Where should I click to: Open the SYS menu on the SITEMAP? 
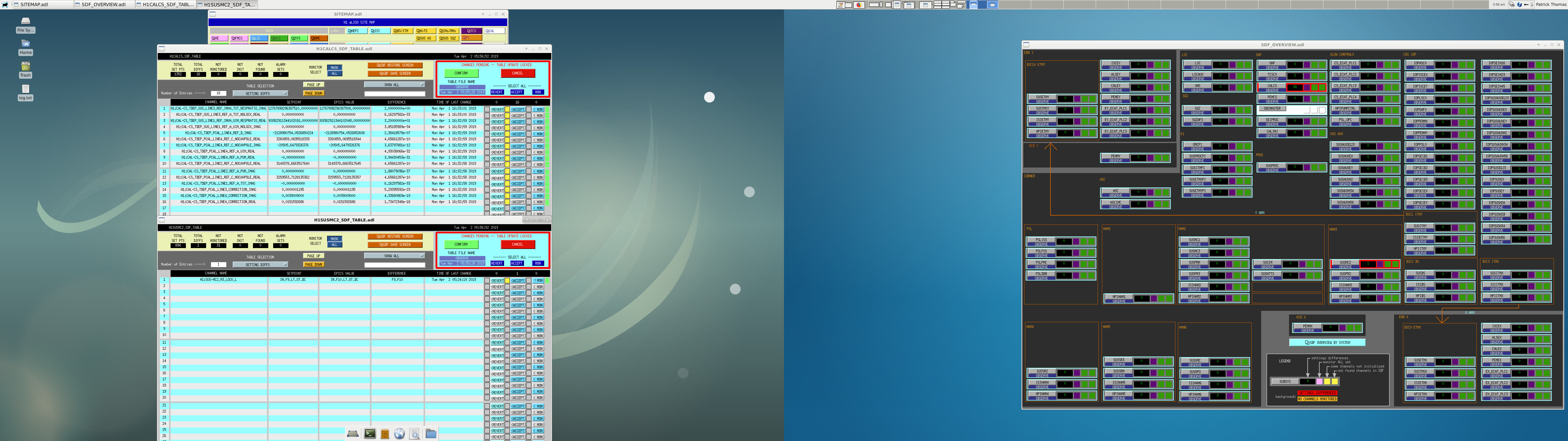(x=299, y=38)
